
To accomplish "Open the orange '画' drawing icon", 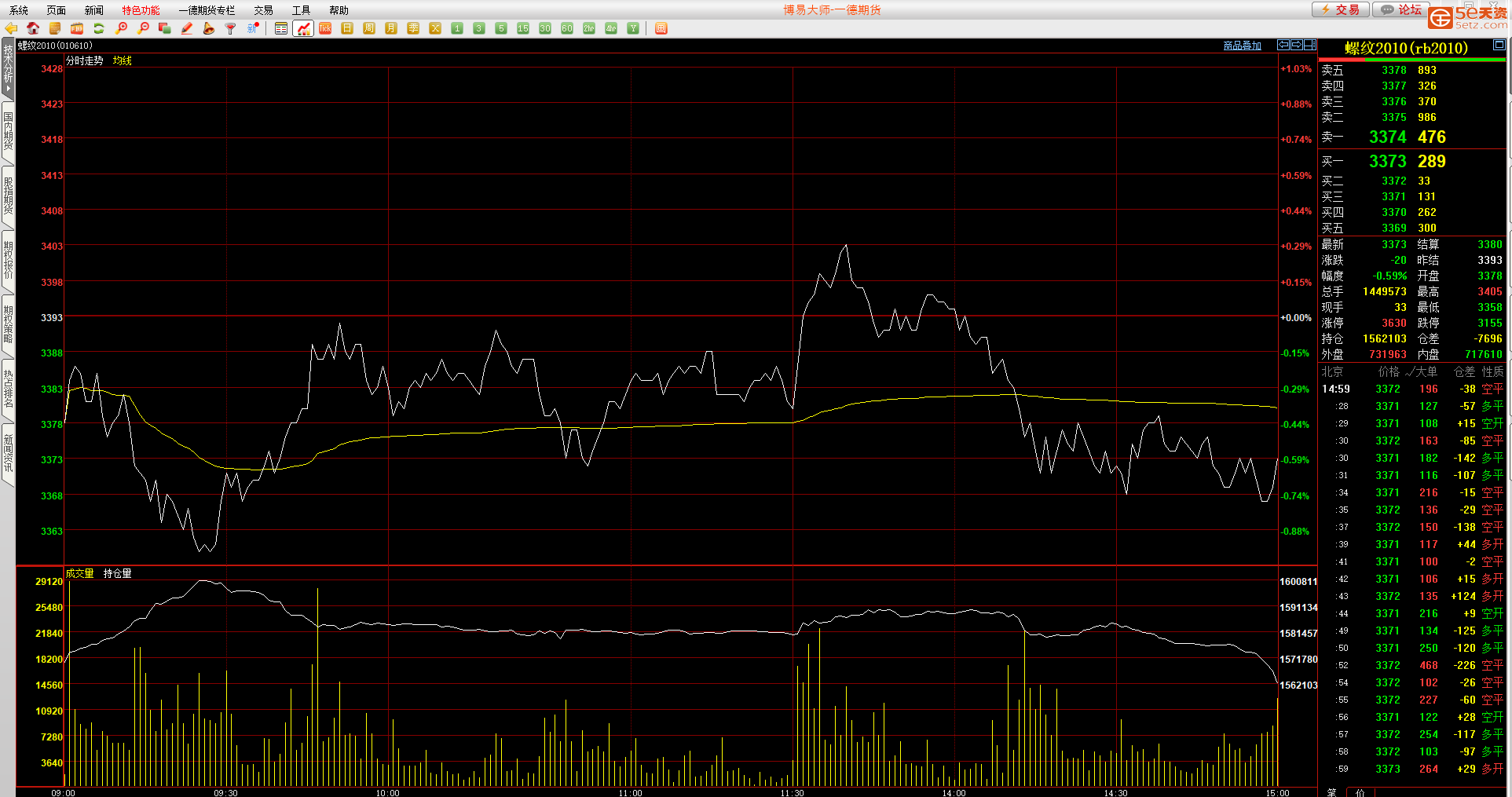I will [x=661, y=28].
